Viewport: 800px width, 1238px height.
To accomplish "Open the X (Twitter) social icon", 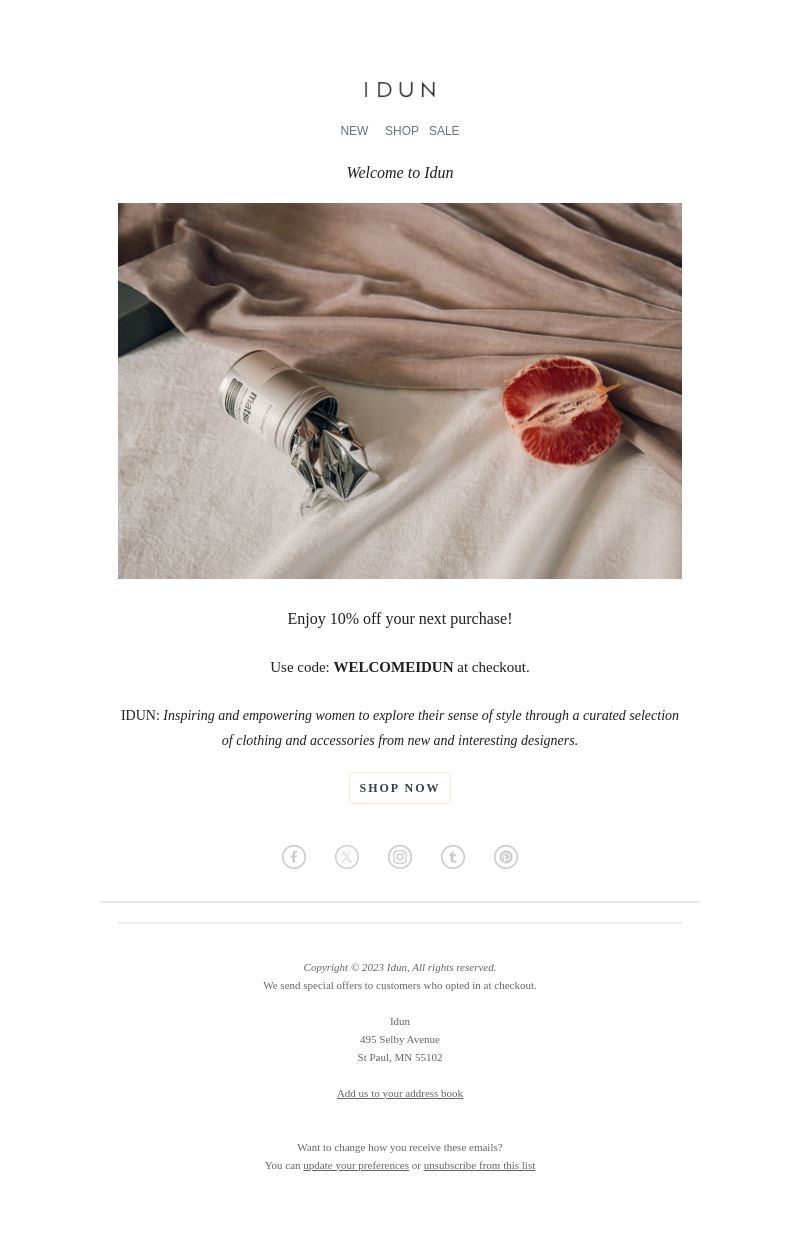I will 347,857.
